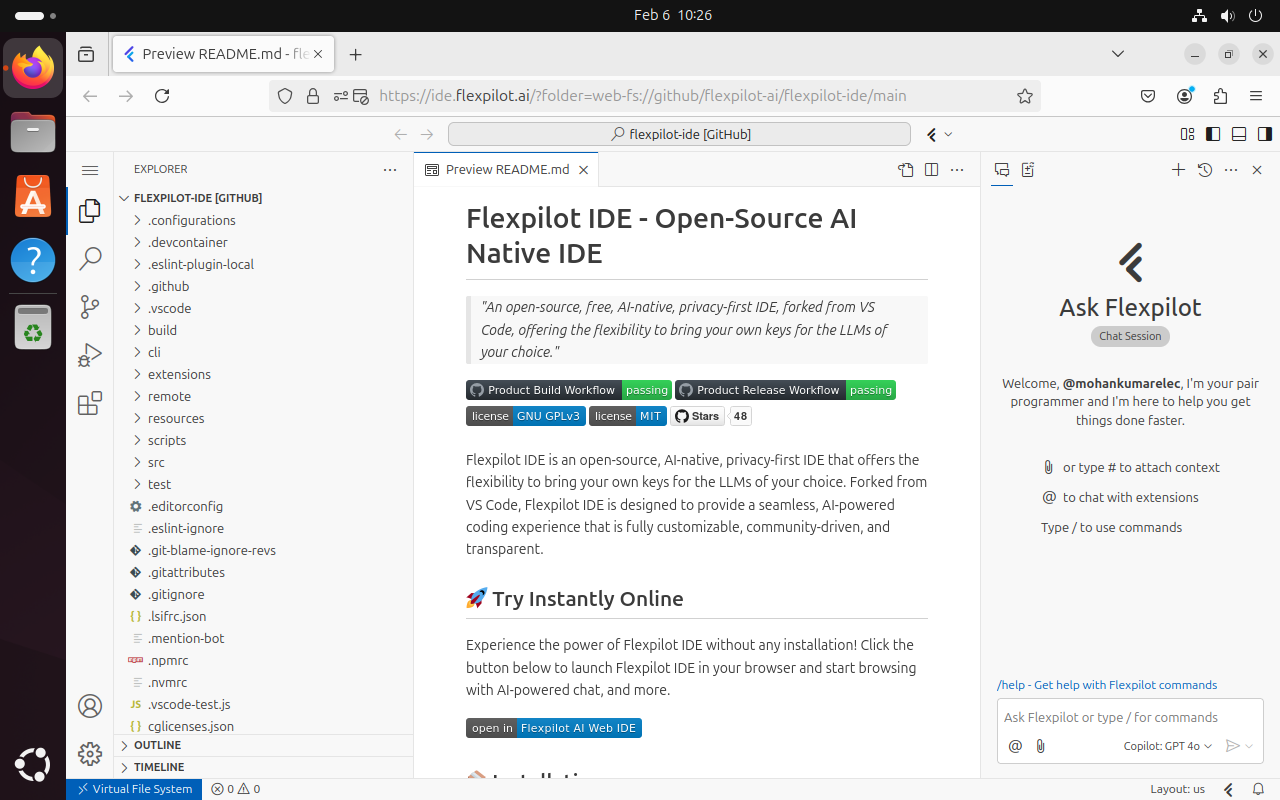Toggle the bottom panel visibility

(1238, 134)
